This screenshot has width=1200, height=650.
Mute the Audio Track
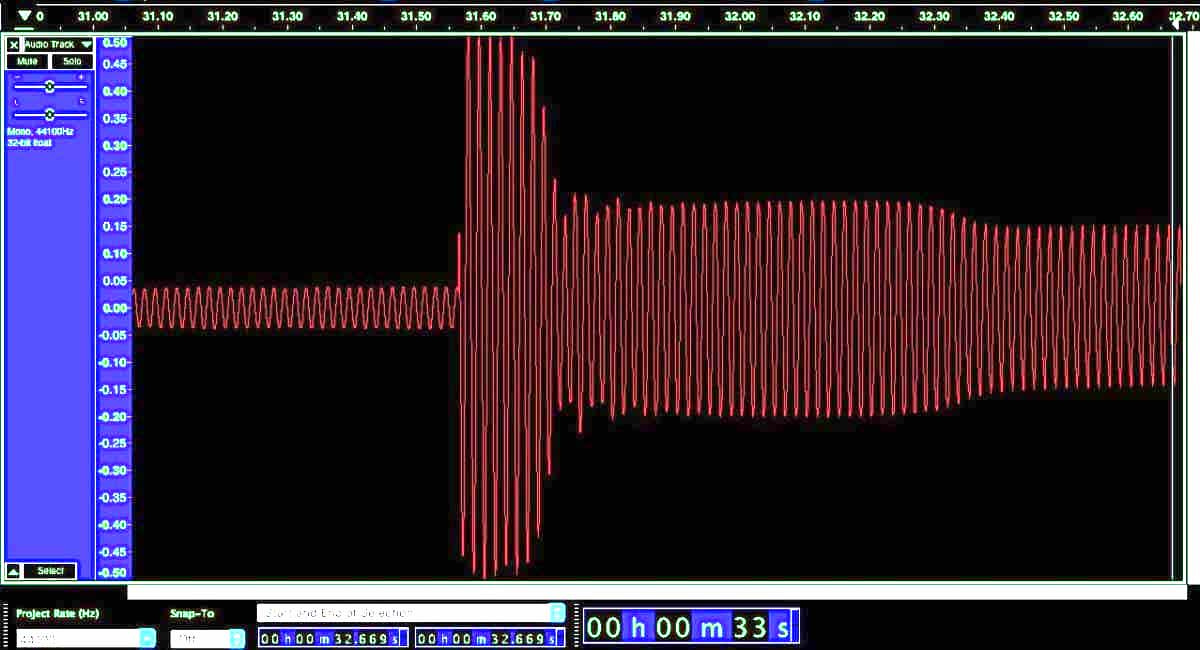pyautogui.click(x=27, y=61)
